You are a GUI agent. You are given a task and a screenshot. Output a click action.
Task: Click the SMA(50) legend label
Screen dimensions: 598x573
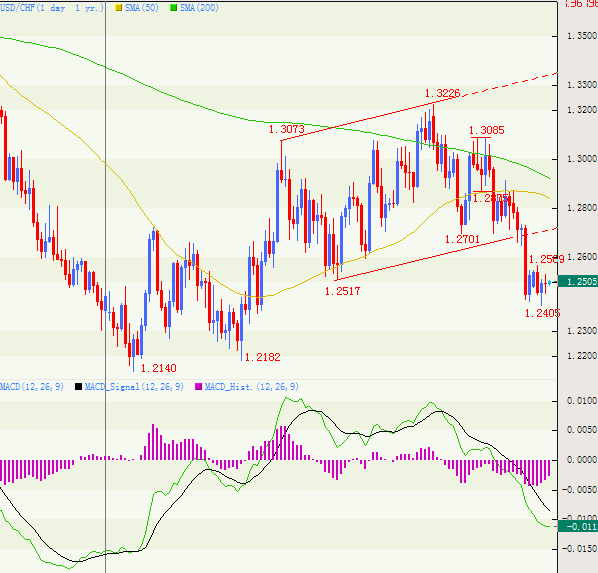[x=141, y=8]
